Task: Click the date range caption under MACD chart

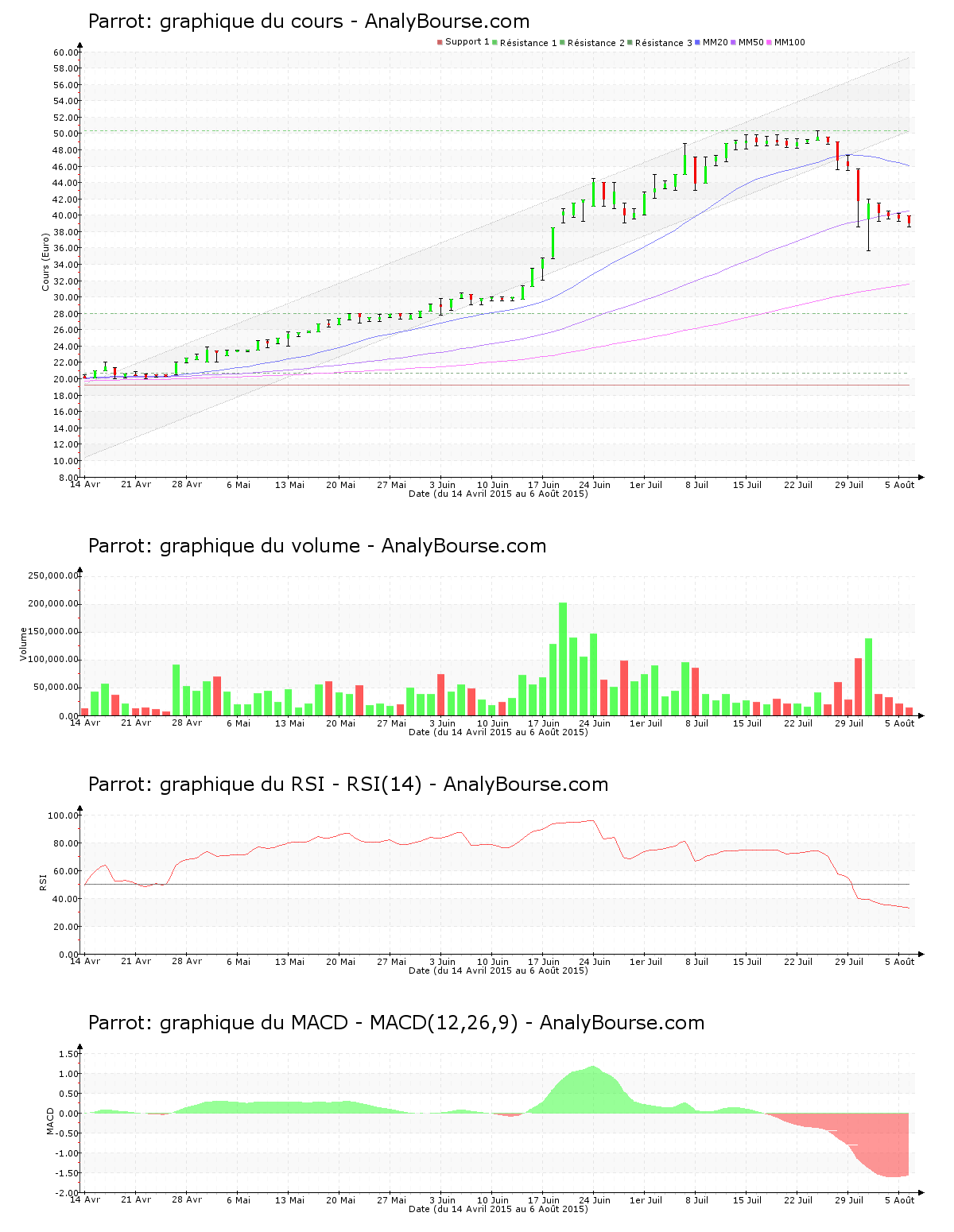Action: (498, 1209)
